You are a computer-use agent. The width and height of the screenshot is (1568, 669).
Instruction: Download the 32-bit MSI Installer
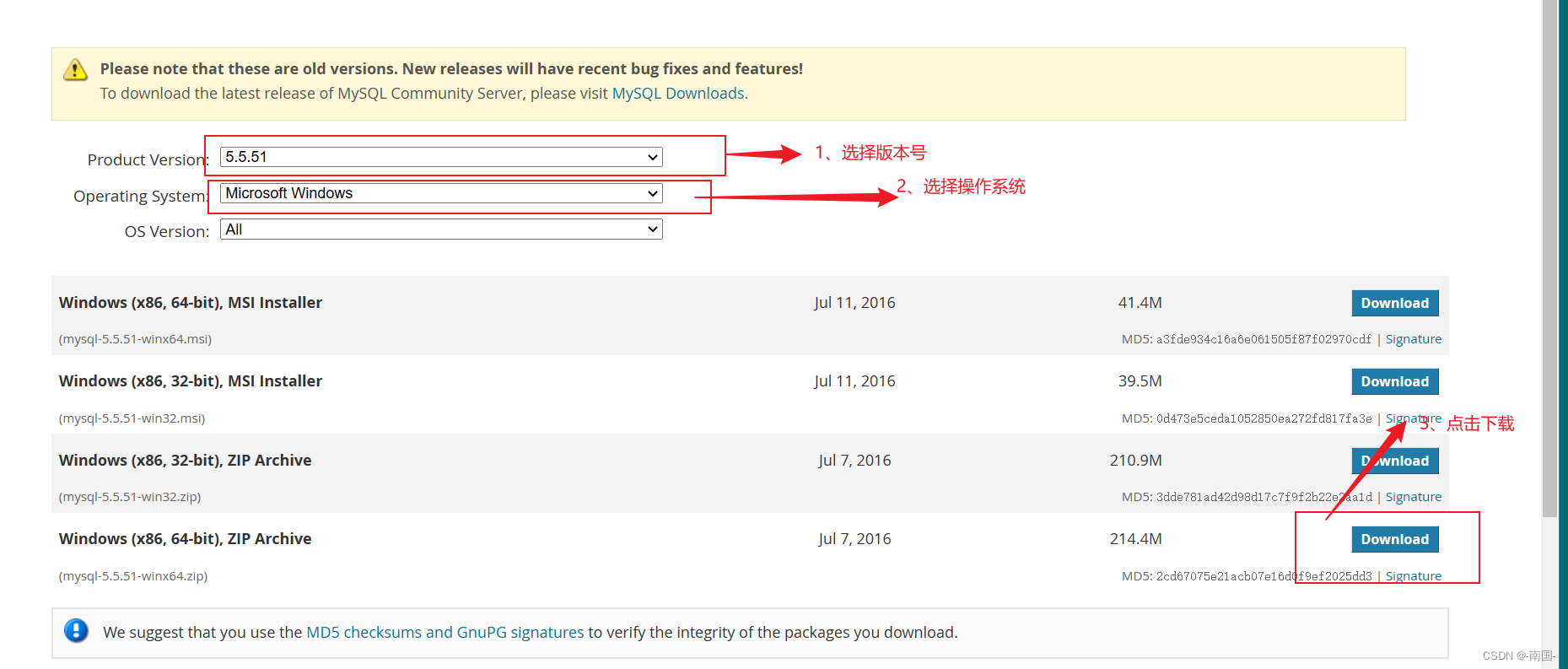click(1394, 381)
